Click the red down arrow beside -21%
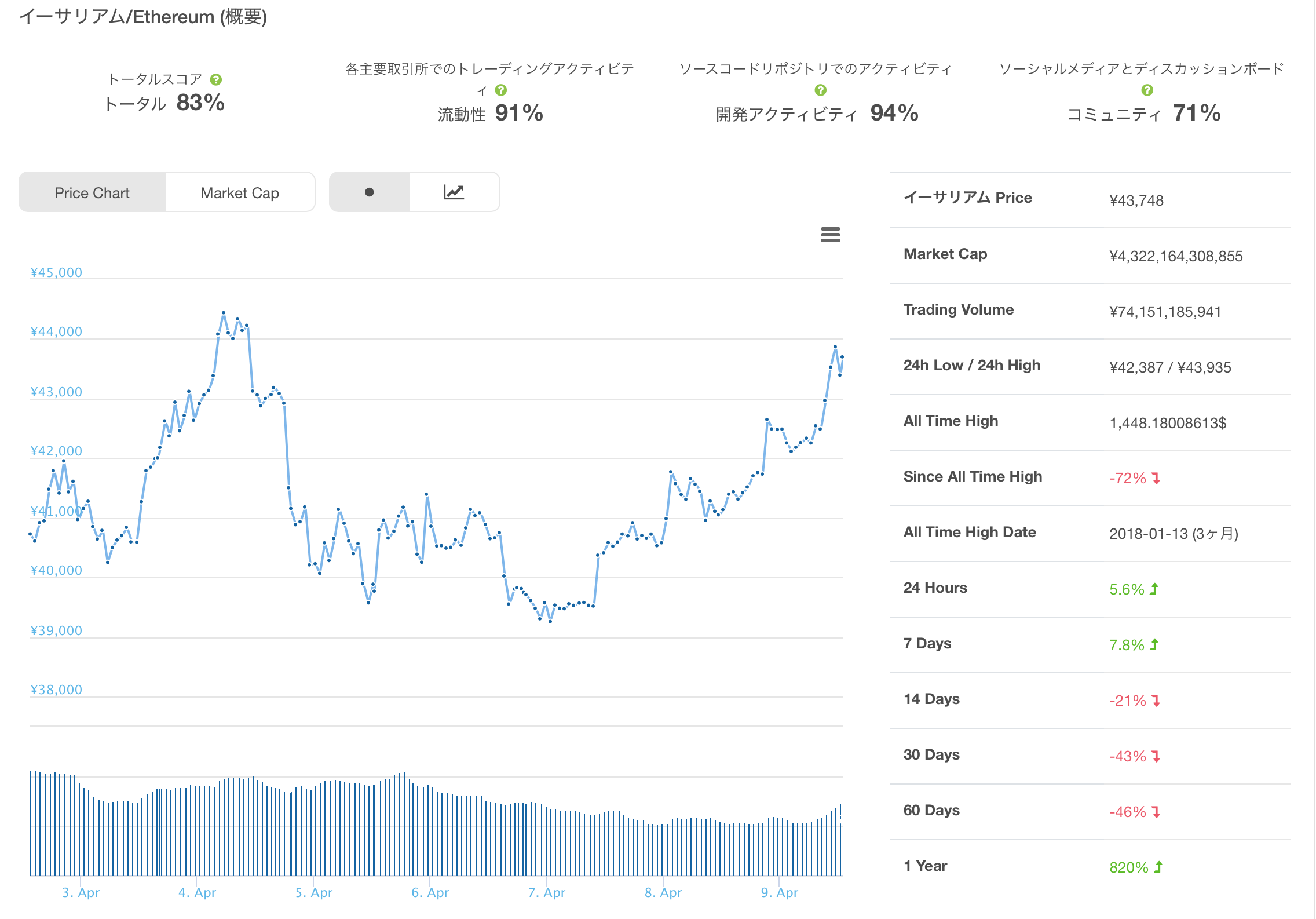The height and width of the screenshot is (919, 1316). tap(1156, 701)
